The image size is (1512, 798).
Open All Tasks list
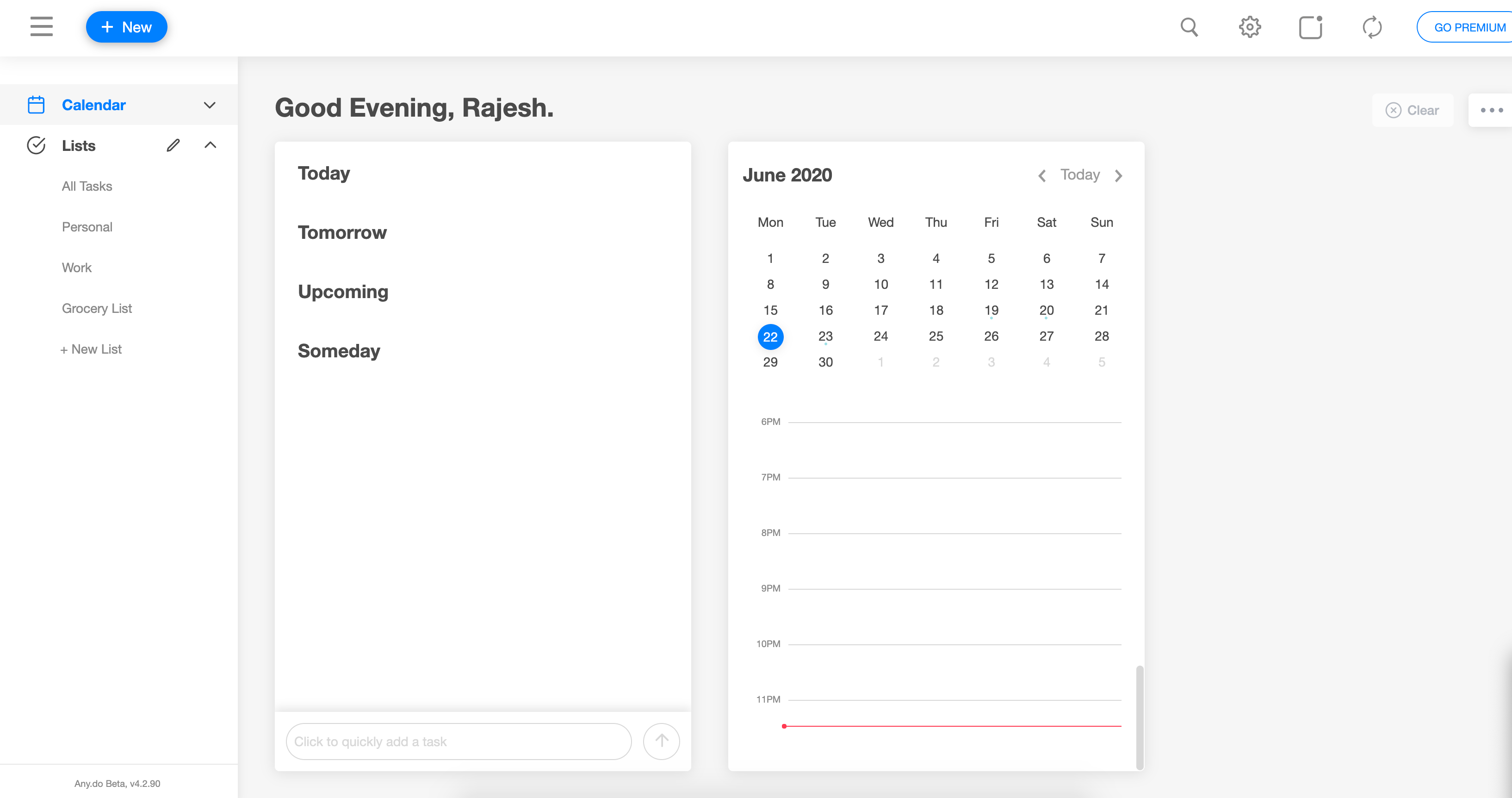point(87,186)
